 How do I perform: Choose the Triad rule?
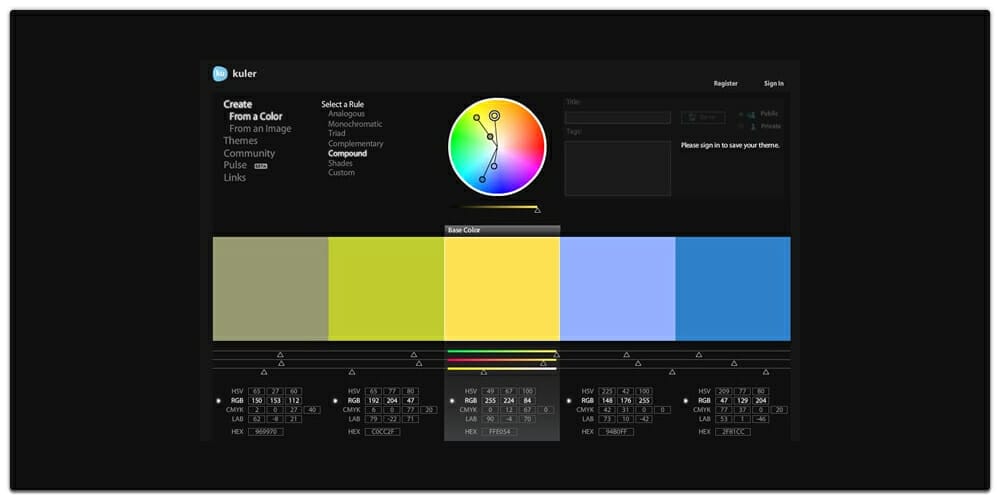tap(337, 133)
